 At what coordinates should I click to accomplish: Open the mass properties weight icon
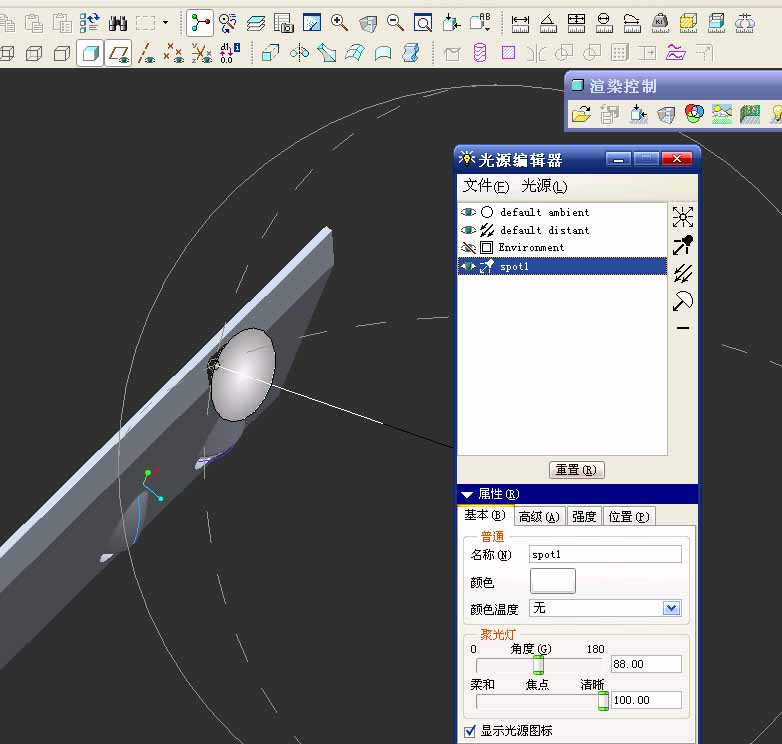pos(660,23)
